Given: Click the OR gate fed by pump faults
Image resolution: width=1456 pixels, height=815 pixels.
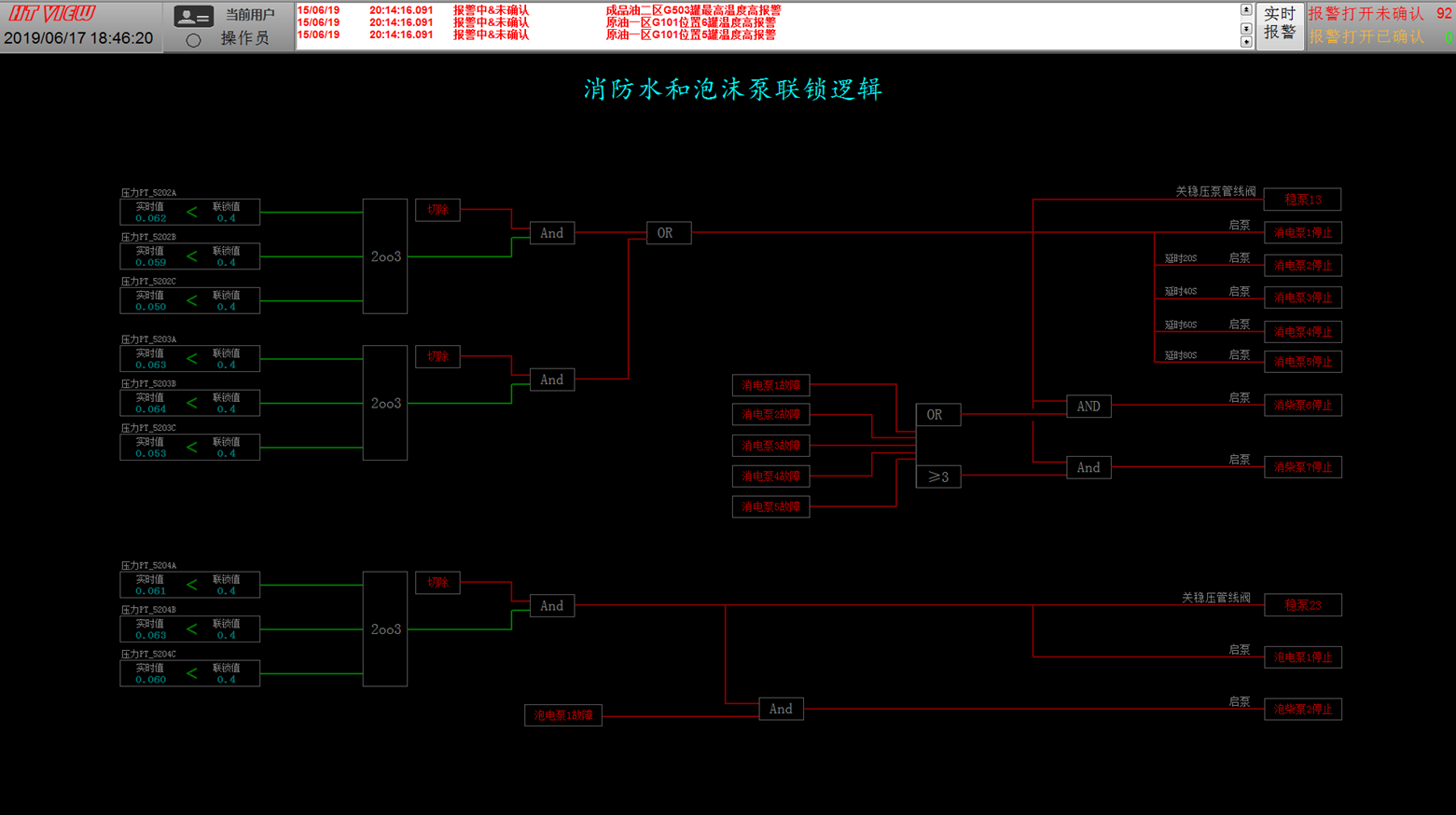Looking at the screenshot, I should [936, 415].
